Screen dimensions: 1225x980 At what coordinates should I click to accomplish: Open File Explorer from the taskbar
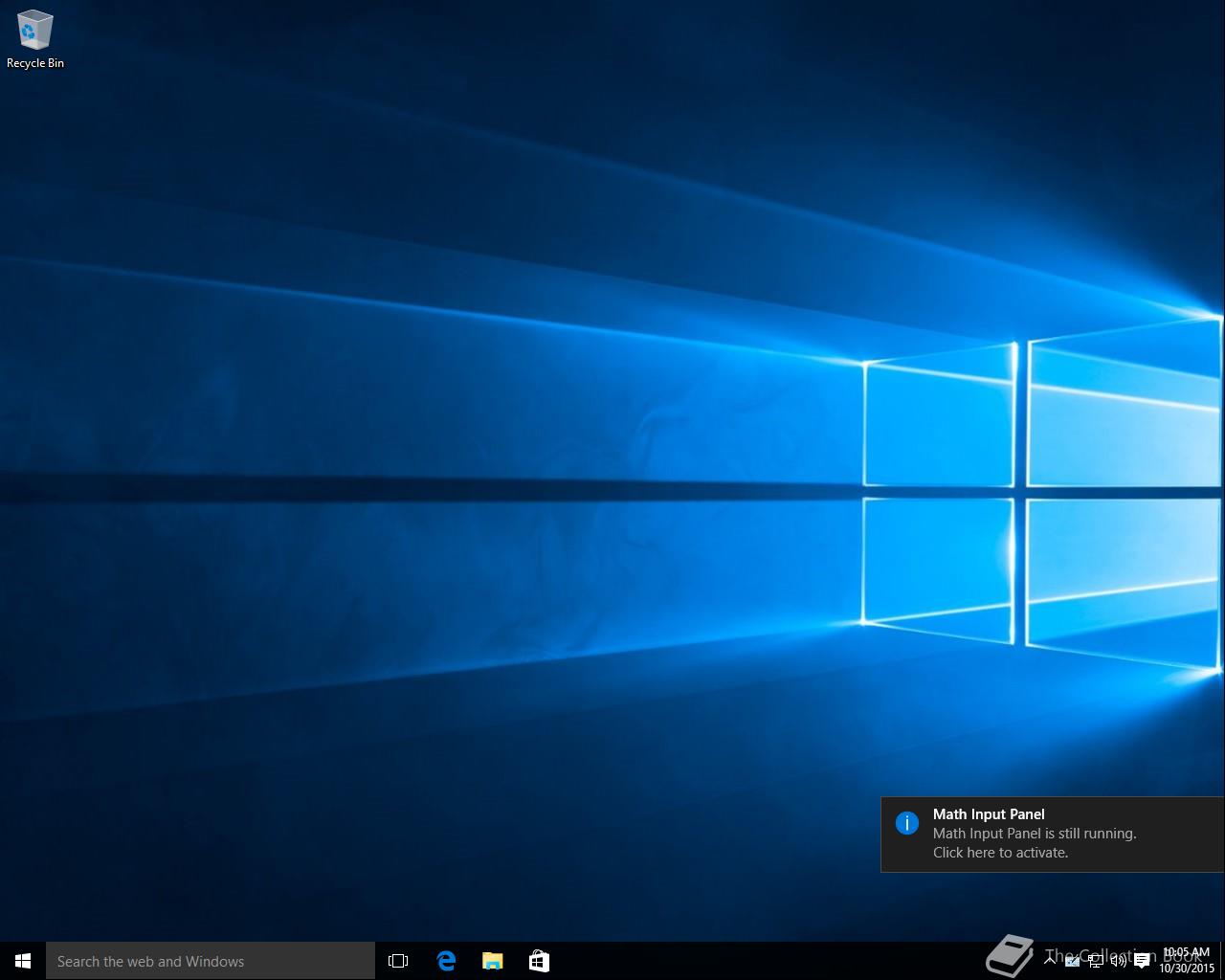pyautogui.click(x=493, y=961)
